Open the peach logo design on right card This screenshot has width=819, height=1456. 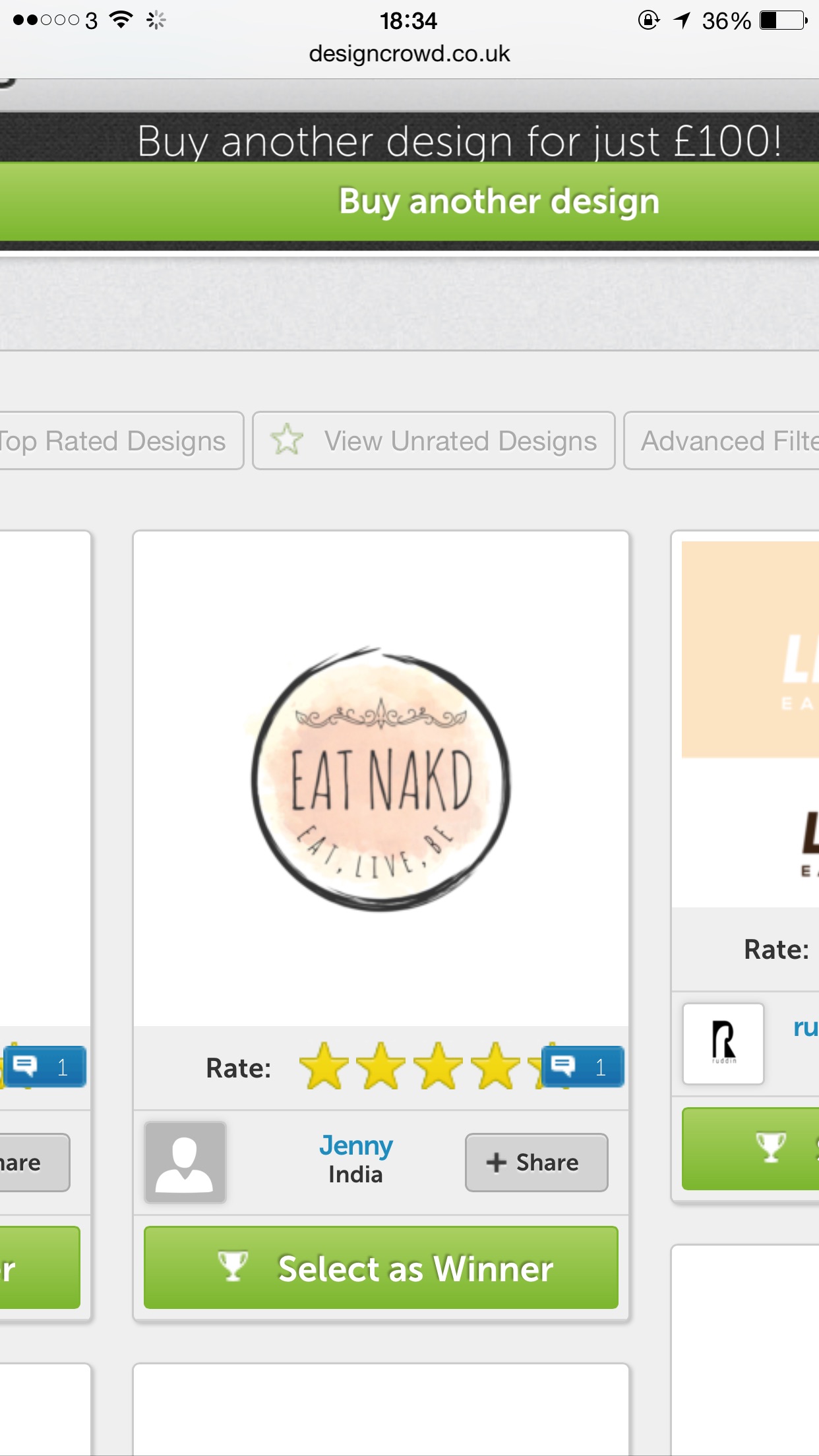pyautogui.click(x=750, y=650)
